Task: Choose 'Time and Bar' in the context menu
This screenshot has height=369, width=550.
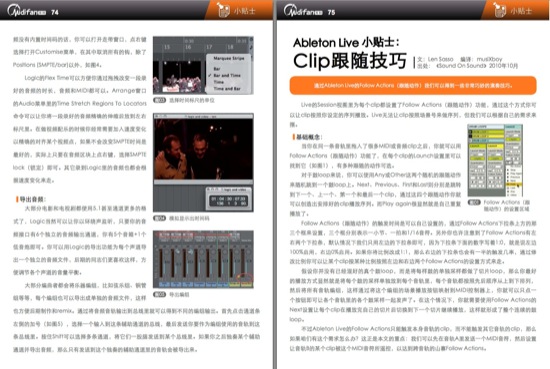Action: (x=227, y=89)
